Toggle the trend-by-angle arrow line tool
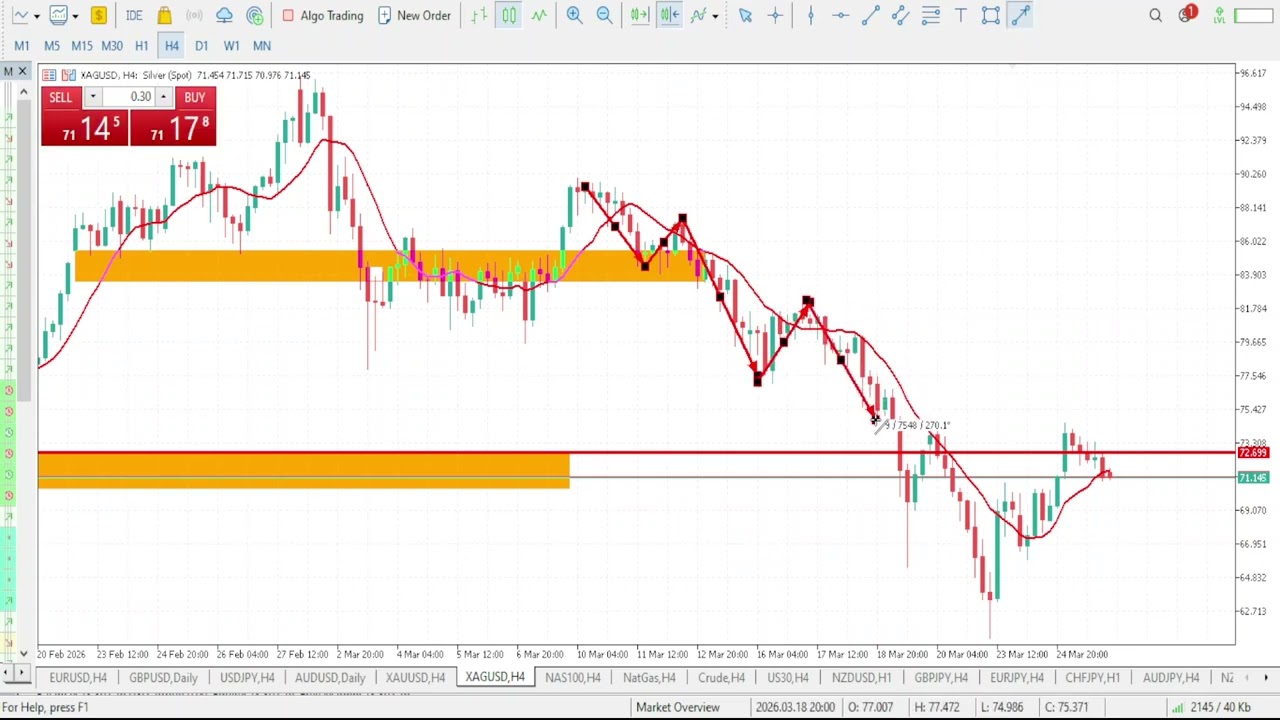This screenshot has height=720, width=1280. (1021, 15)
